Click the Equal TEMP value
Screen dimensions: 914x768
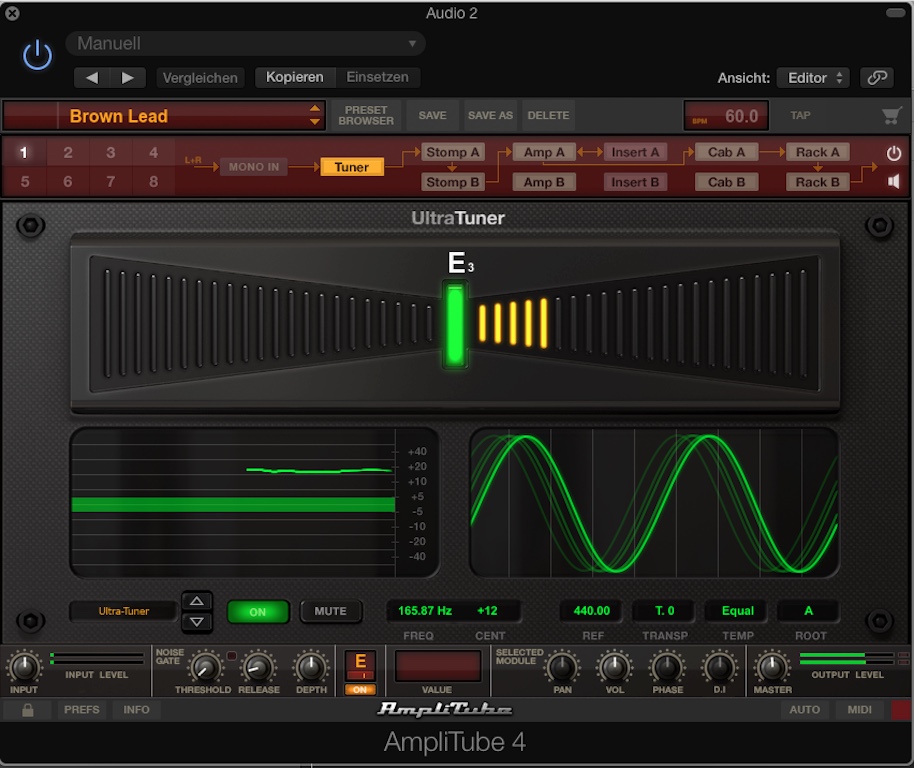pyautogui.click(x=737, y=611)
